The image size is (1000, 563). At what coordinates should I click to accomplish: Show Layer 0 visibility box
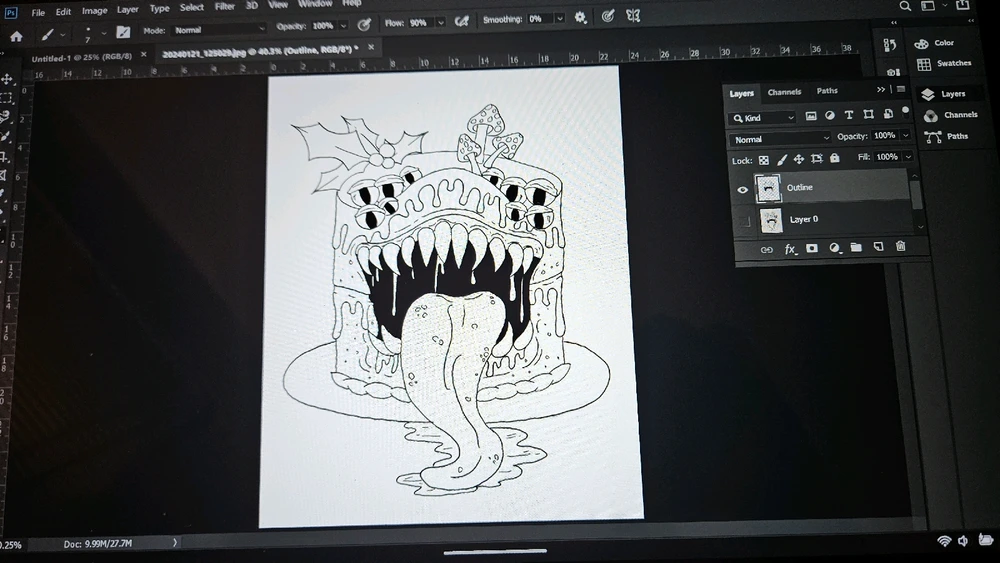click(744, 222)
